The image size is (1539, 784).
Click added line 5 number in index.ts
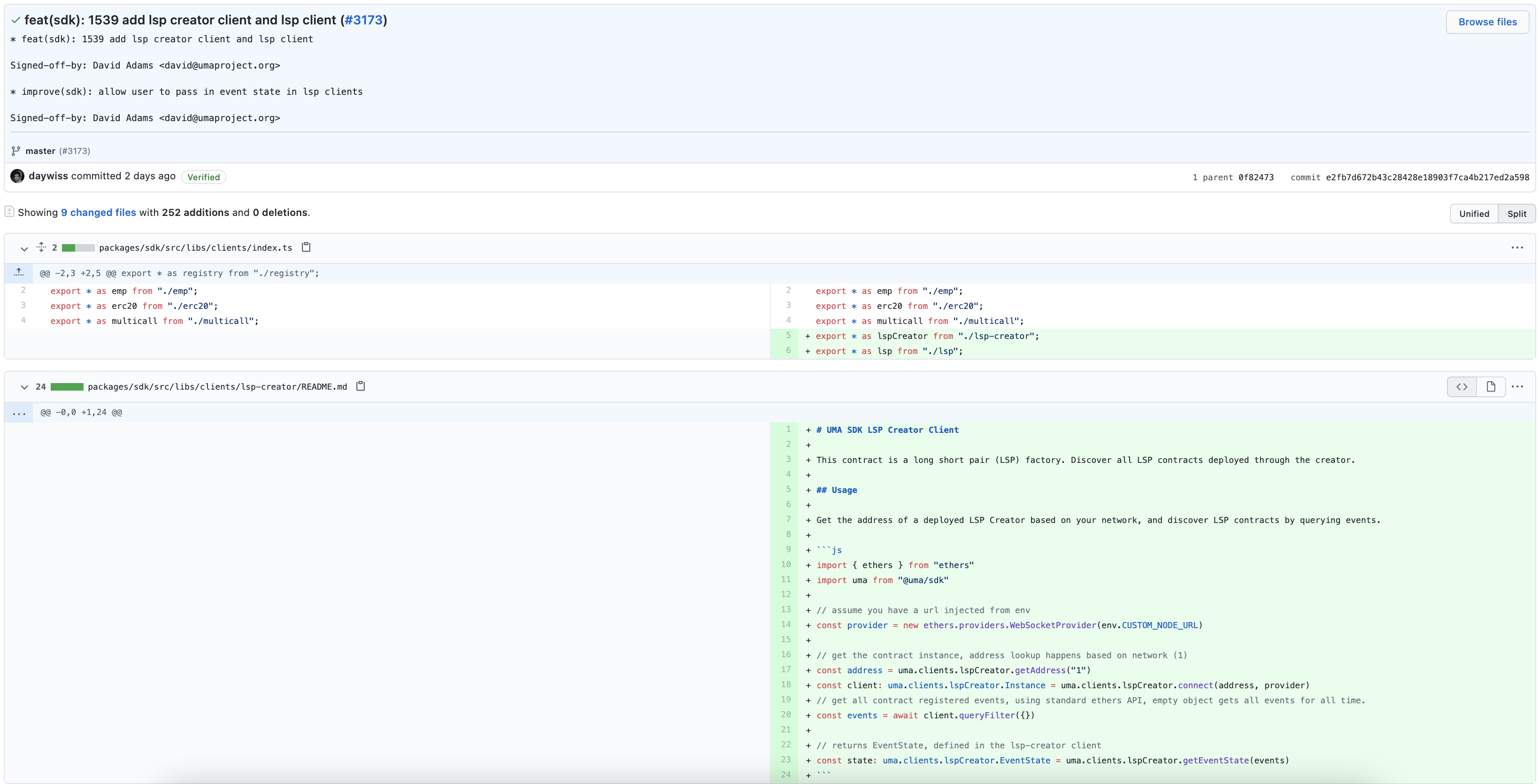[x=784, y=336]
